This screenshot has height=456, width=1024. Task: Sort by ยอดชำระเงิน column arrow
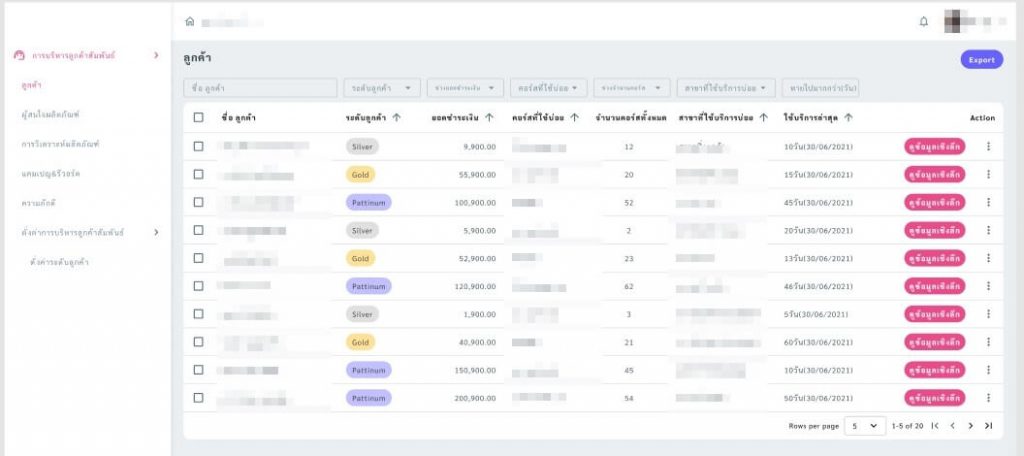pos(489,118)
